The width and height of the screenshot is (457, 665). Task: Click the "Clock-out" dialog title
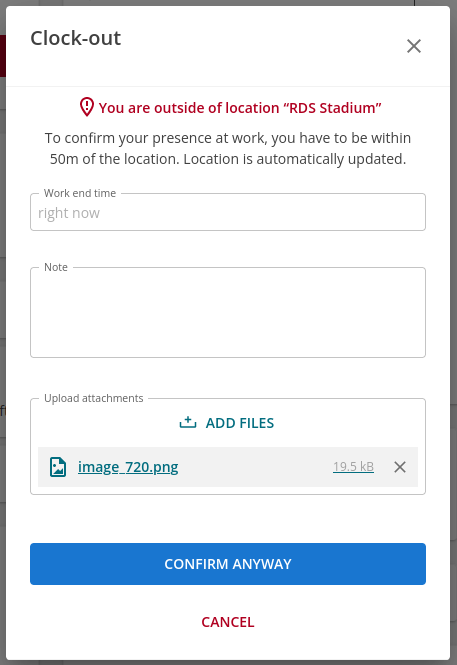(x=75, y=38)
